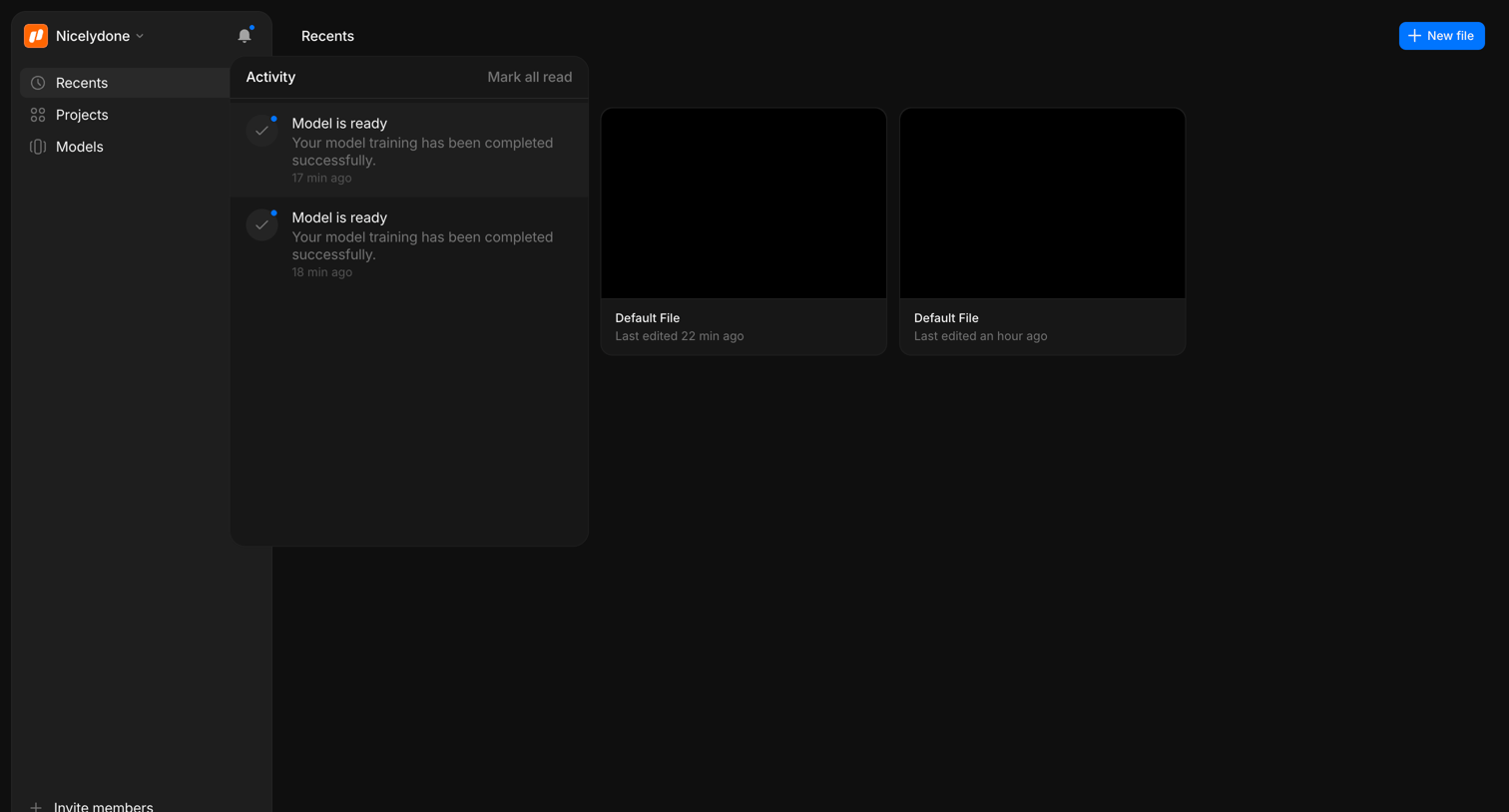The width and height of the screenshot is (1509, 812).
Task: Open the Model is ready notification from 18 min ago
Action: click(409, 243)
